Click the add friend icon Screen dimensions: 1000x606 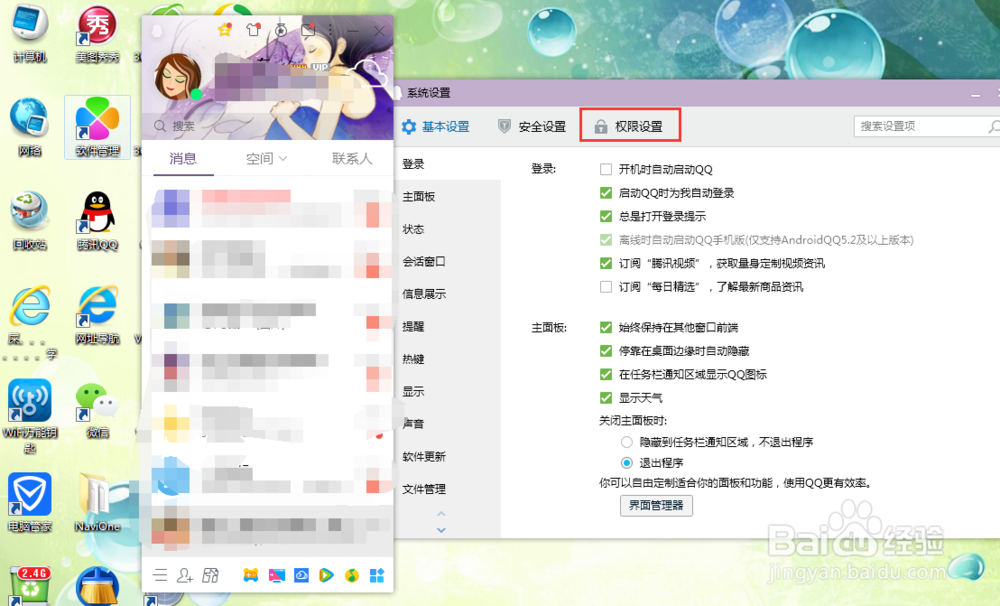pyautogui.click(x=185, y=575)
